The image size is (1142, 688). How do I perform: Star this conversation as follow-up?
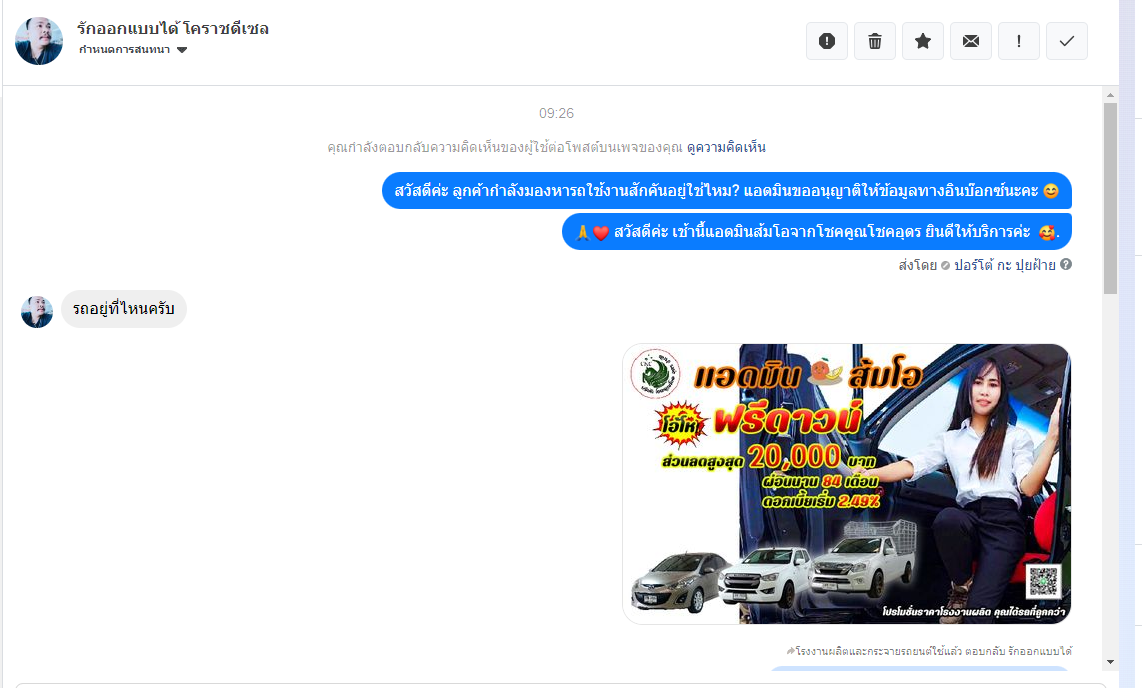923,41
